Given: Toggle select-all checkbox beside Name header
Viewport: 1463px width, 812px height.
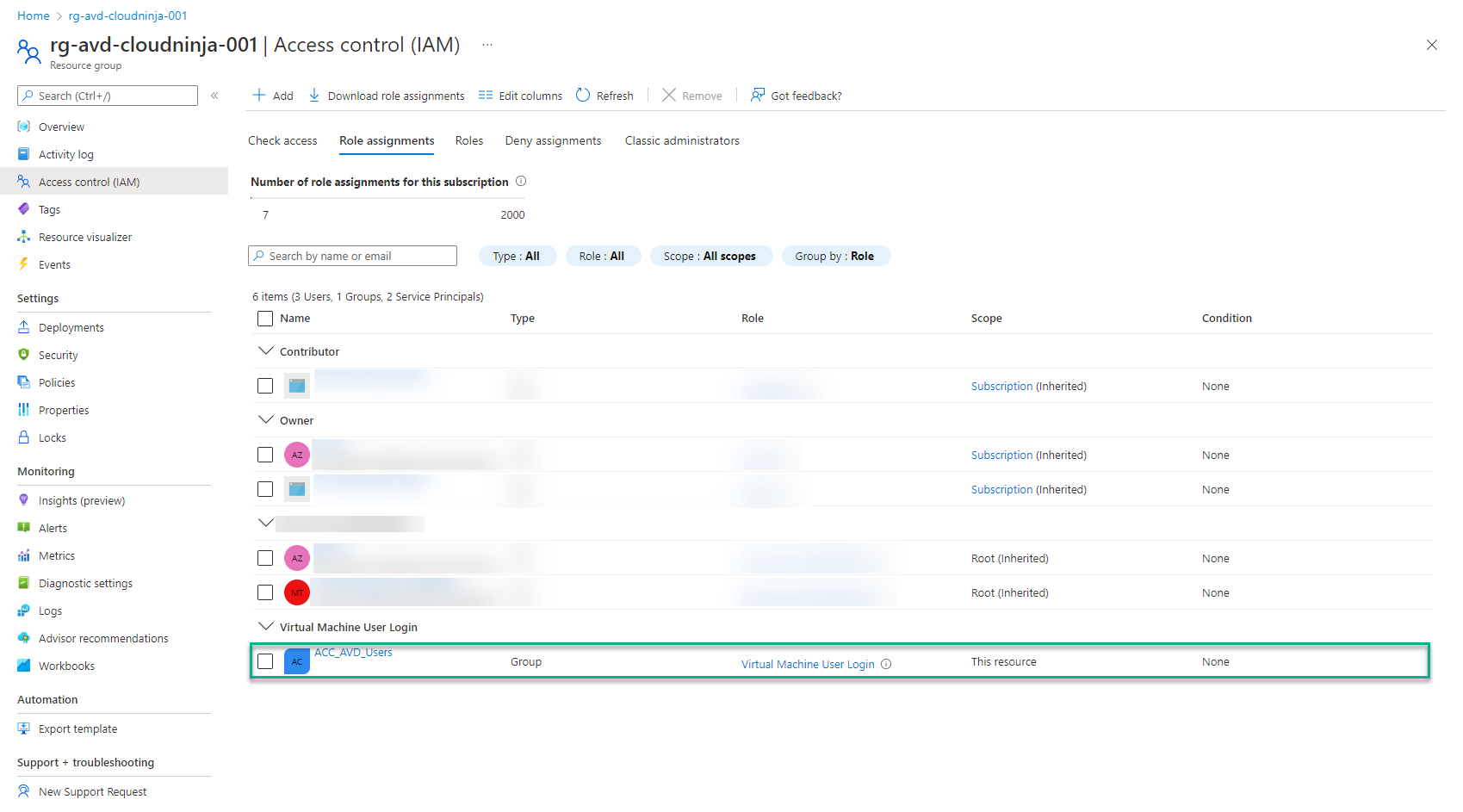Looking at the screenshot, I should [265, 319].
